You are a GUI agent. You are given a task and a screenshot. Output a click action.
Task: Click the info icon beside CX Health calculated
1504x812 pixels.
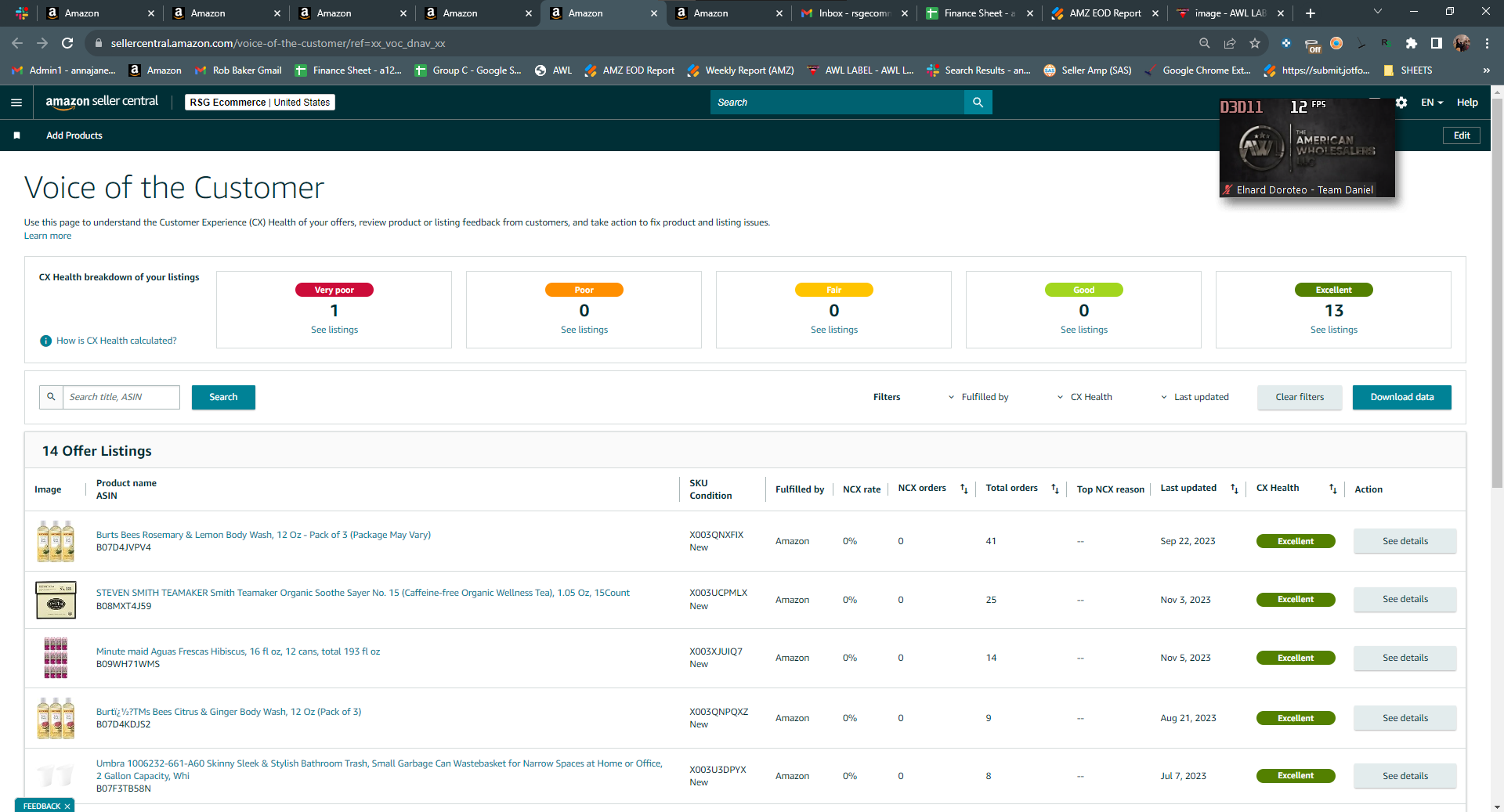(x=45, y=341)
